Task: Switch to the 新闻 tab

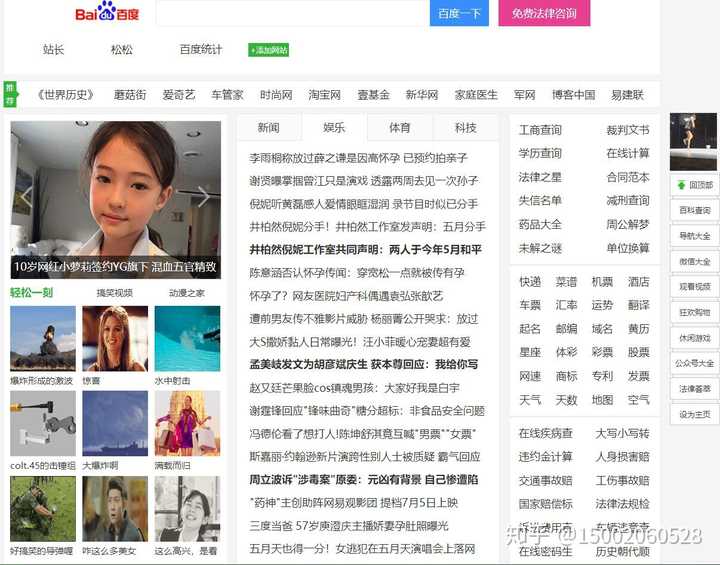Action: [x=269, y=128]
